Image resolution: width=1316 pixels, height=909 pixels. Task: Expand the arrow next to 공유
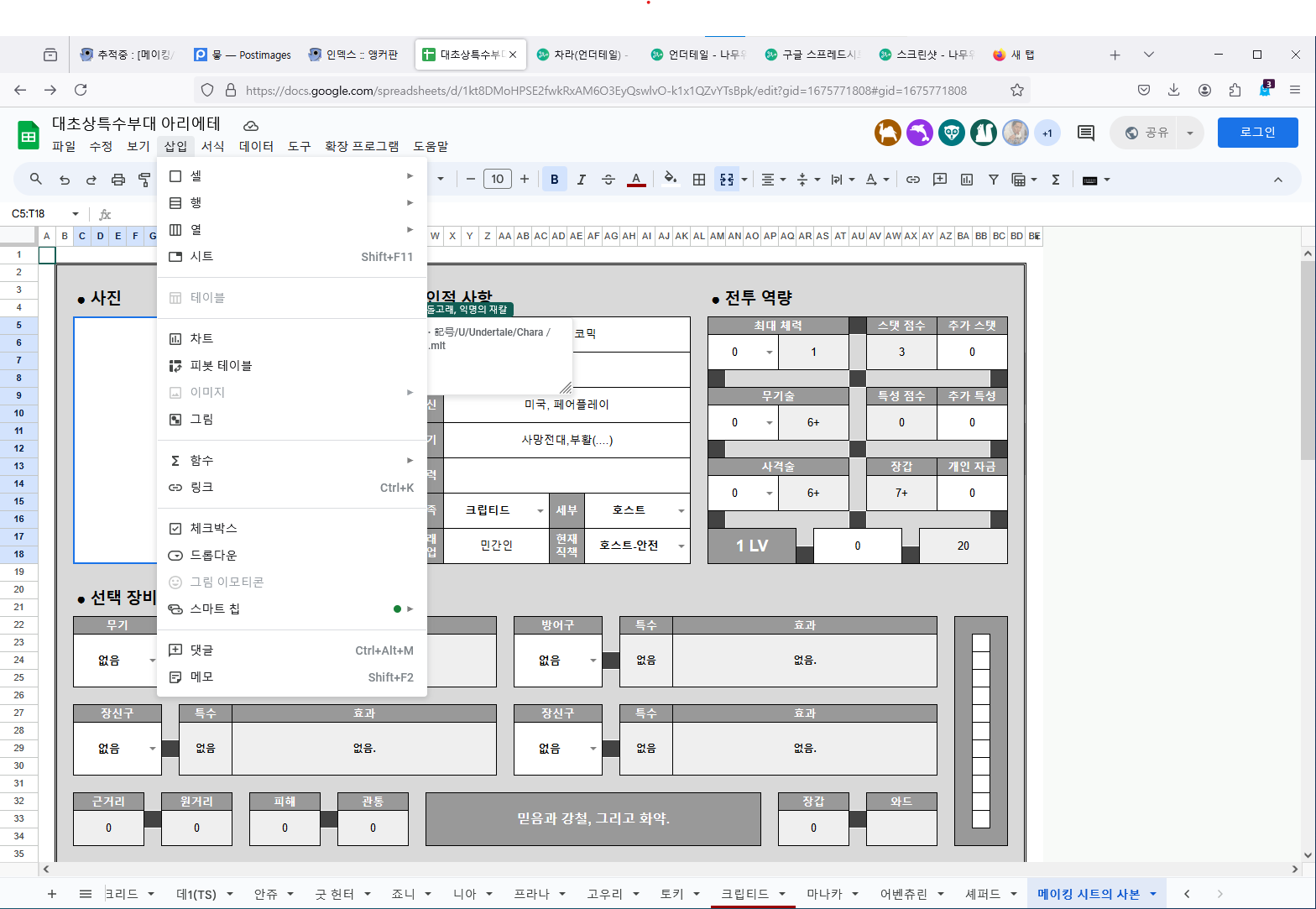coord(1190,133)
